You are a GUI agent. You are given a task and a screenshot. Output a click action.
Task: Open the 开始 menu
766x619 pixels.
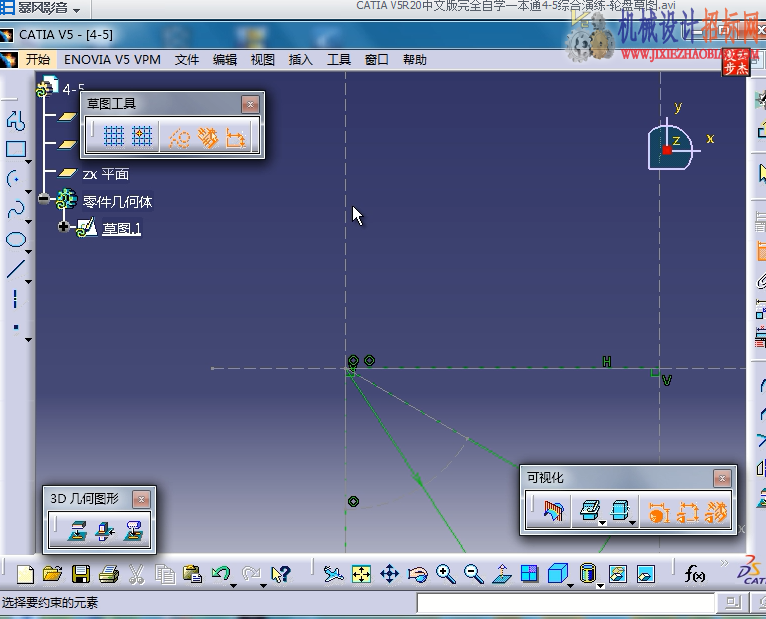37,60
